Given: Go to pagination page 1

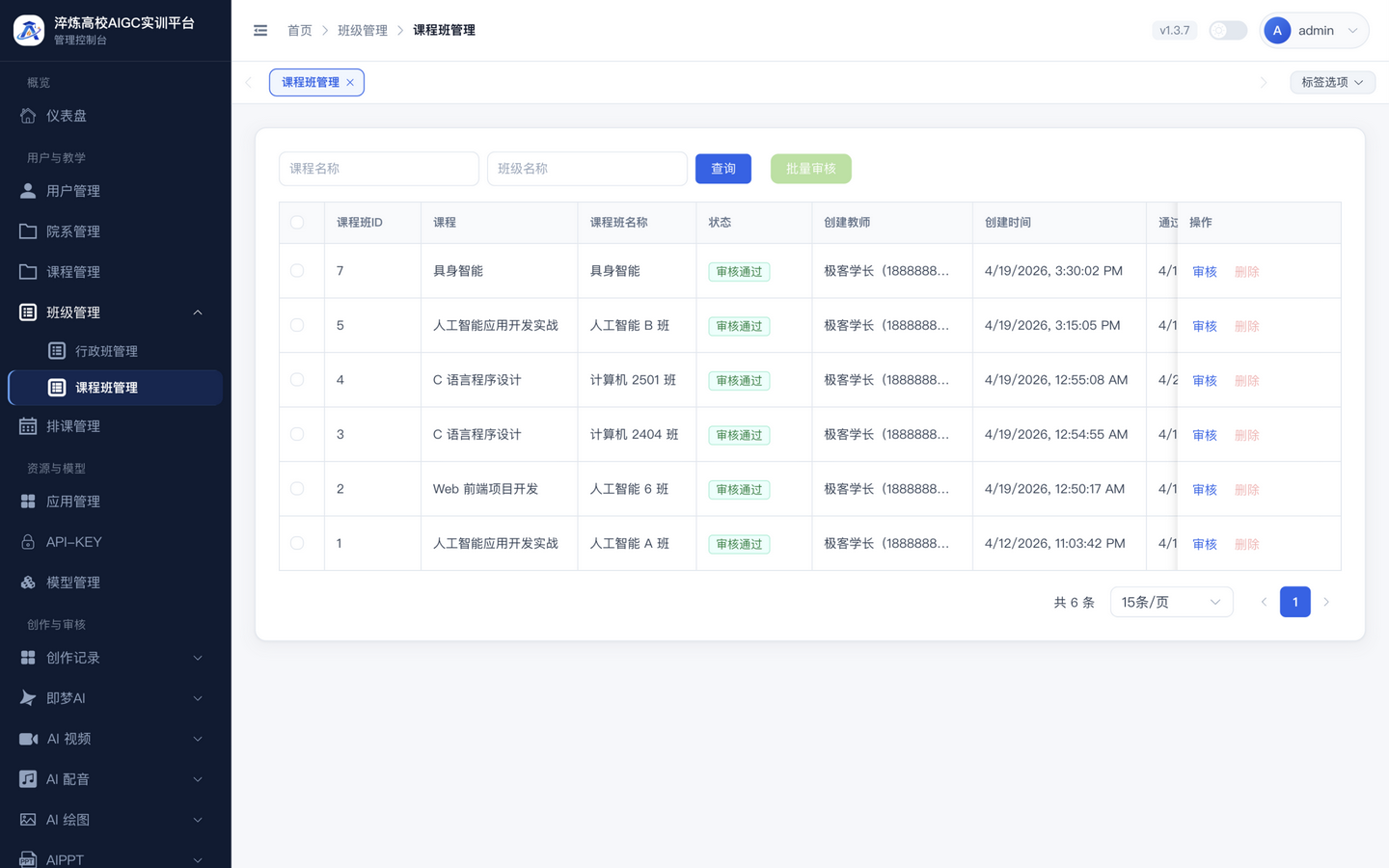Looking at the screenshot, I should click(1295, 602).
